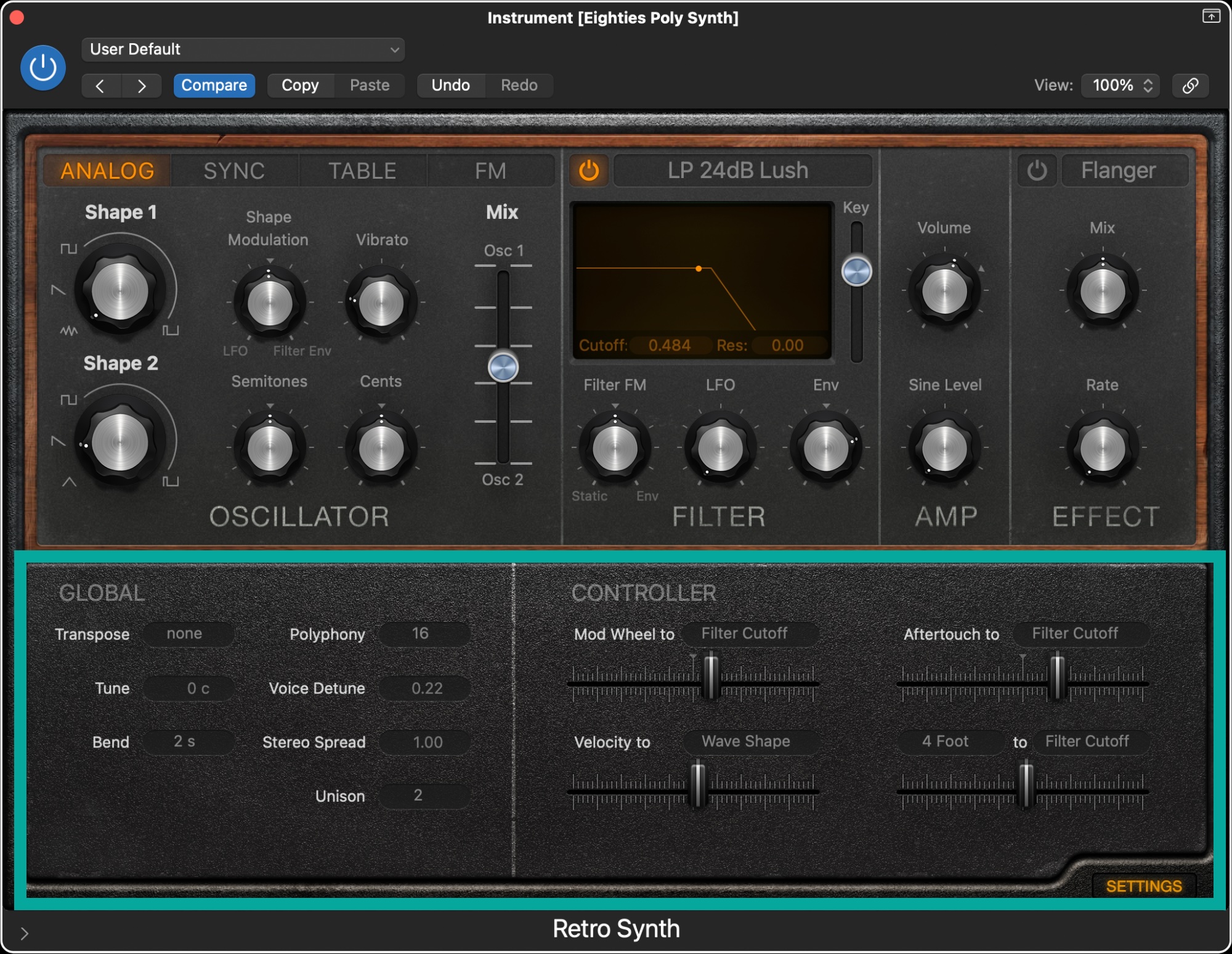Click the filter Env knob
The height and width of the screenshot is (954, 1232).
[x=826, y=448]
